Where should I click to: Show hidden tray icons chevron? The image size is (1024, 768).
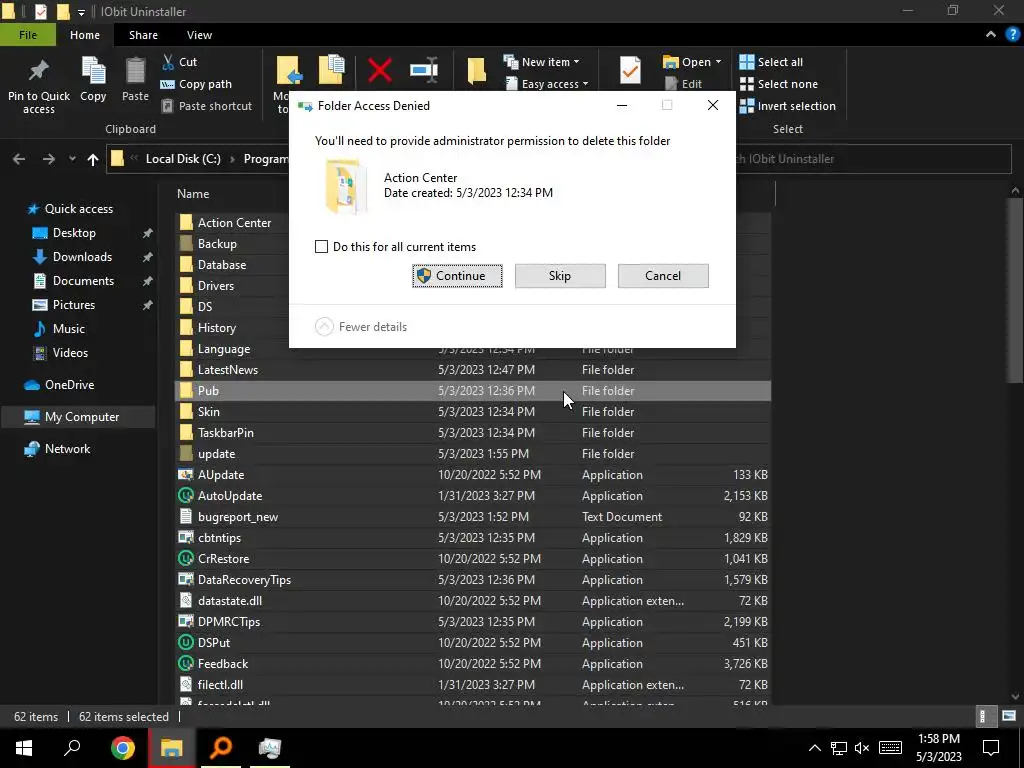pos(814,748)
